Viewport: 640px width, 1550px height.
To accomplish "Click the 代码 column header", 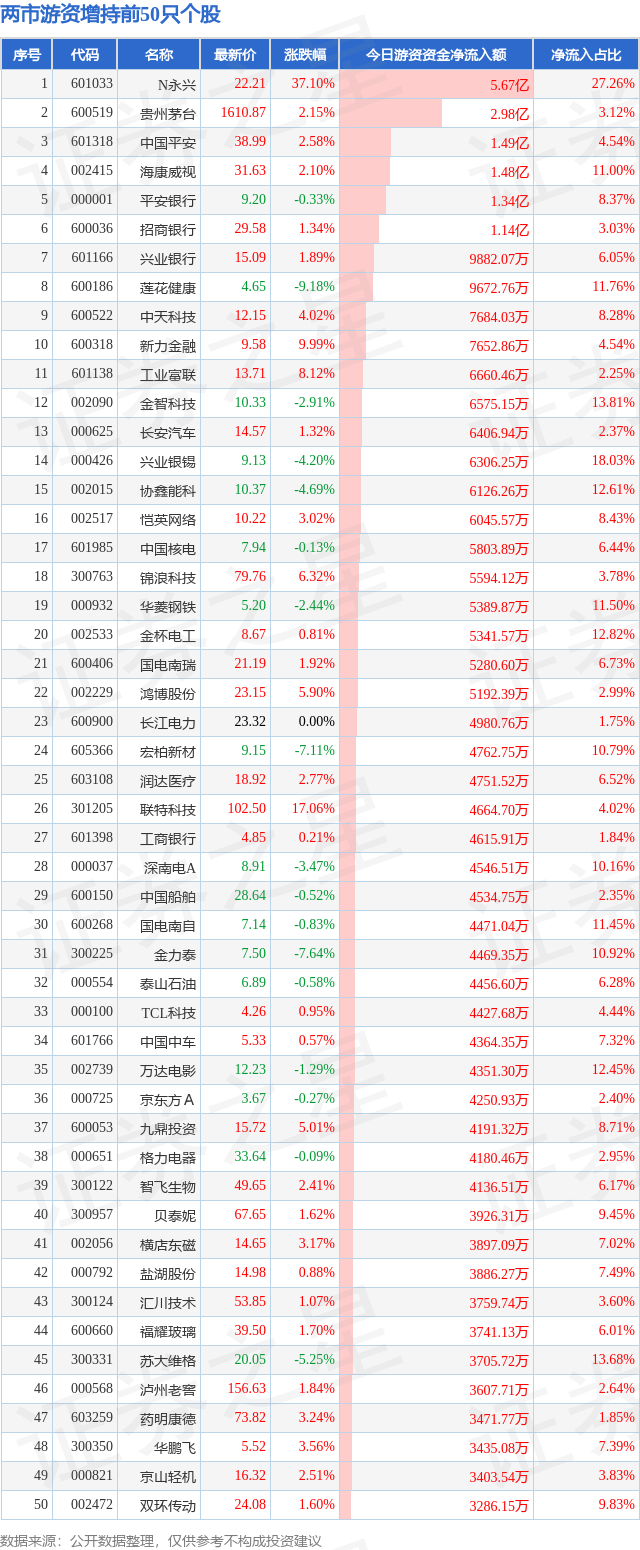I will click(86, 55).
